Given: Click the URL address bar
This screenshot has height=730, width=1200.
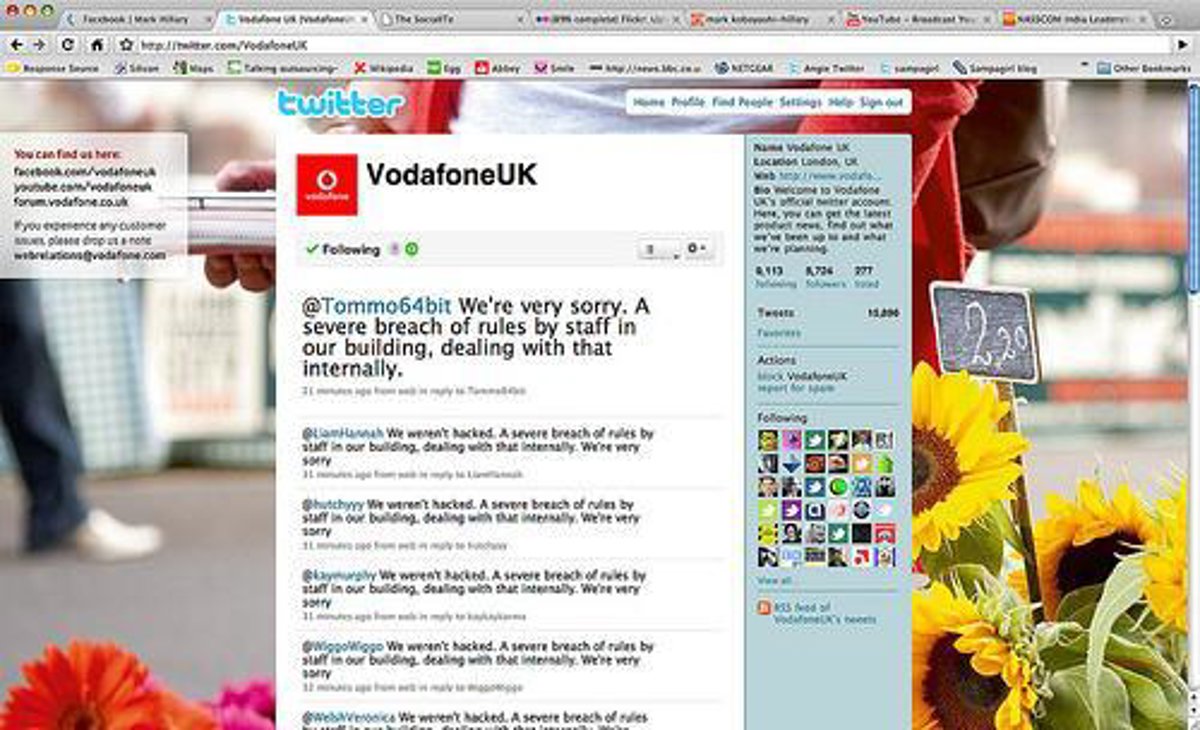Looking at the screenshot, I should (x=650, y=45).
